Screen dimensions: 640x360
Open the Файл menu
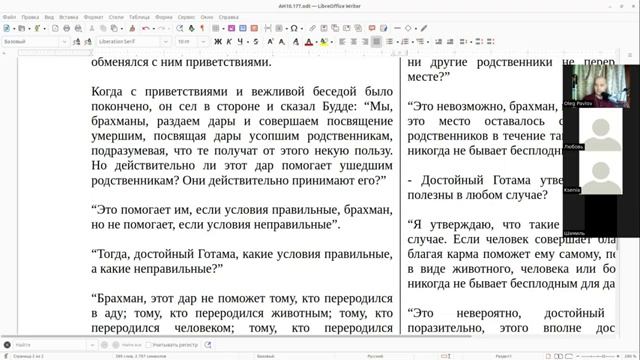[9, 17]
